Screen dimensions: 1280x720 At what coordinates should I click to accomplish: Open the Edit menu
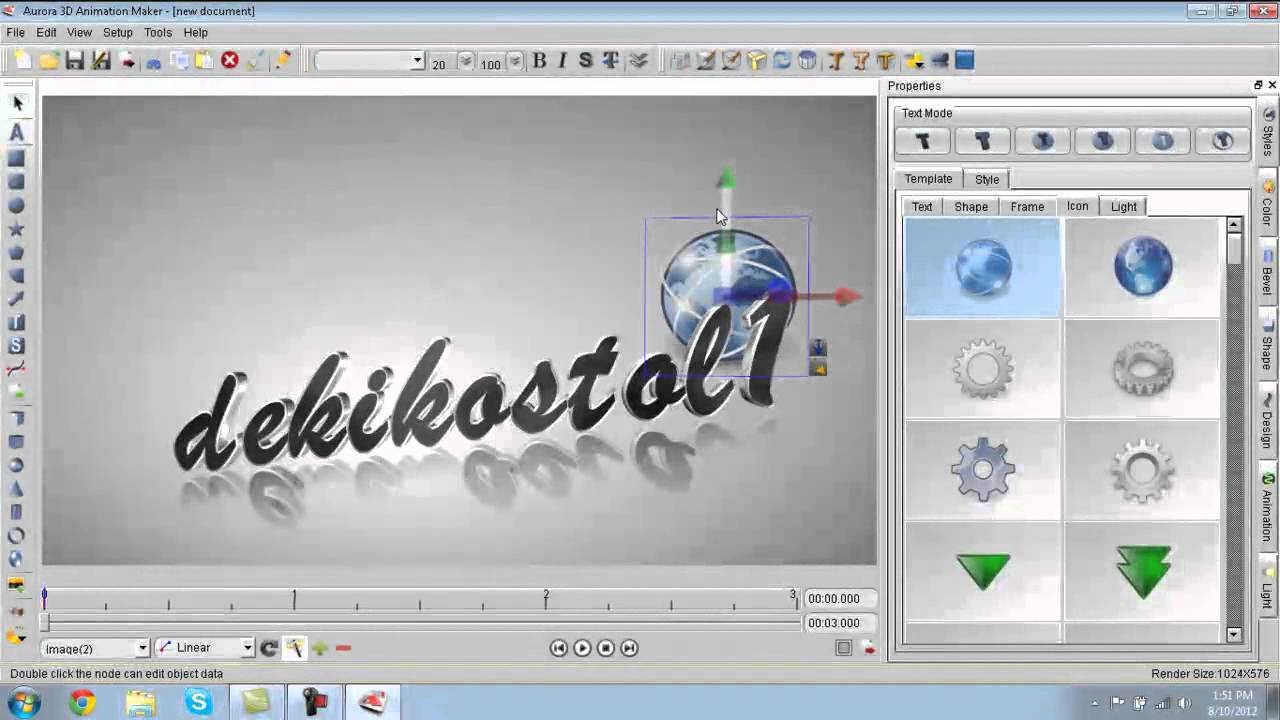47,33
